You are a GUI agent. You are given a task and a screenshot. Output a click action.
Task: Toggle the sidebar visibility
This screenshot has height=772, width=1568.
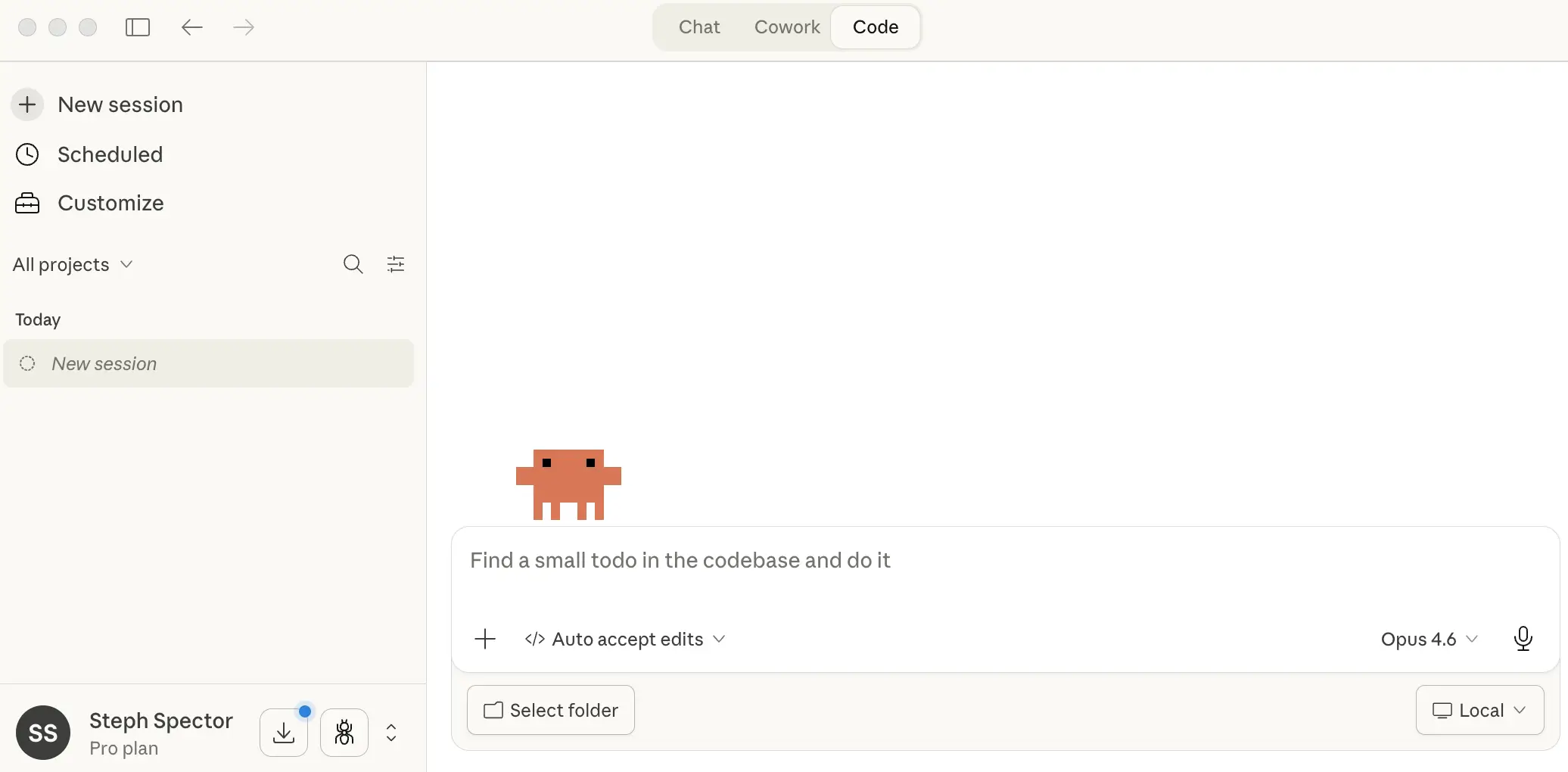pyautogui.click(x=138, y=27)
